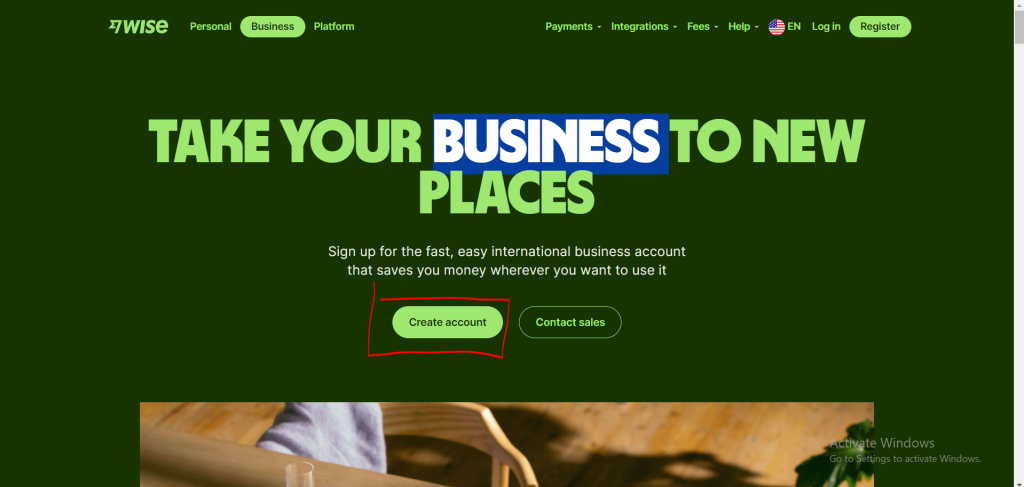Screen dimensions: 1024x487
Task: Open the Help dropdown menu
Action: tap(743, 27)
